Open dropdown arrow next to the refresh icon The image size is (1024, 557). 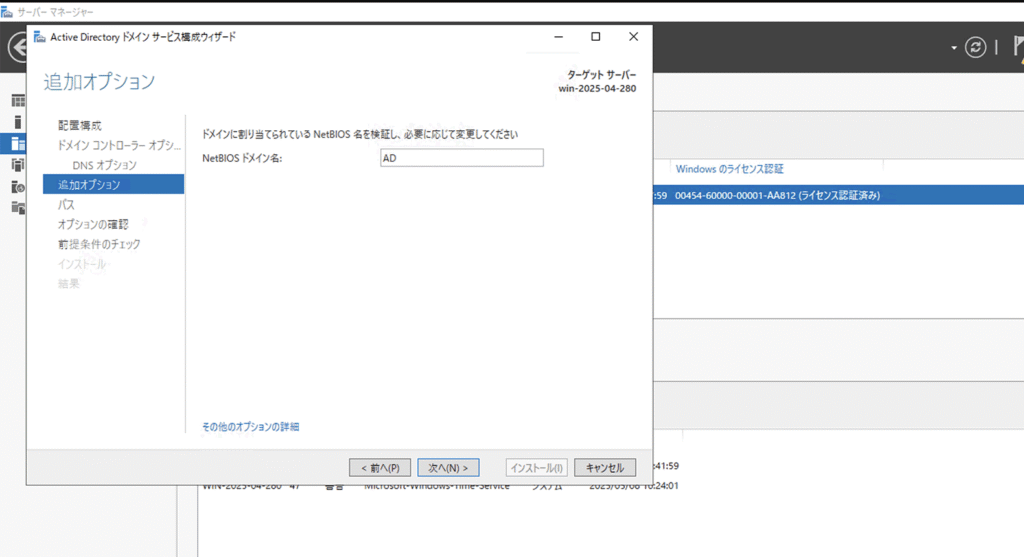[x=954, y=48]
